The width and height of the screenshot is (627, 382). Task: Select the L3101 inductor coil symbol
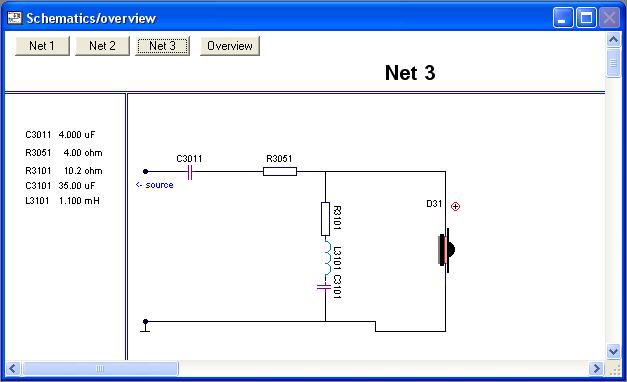coord(327,258)
